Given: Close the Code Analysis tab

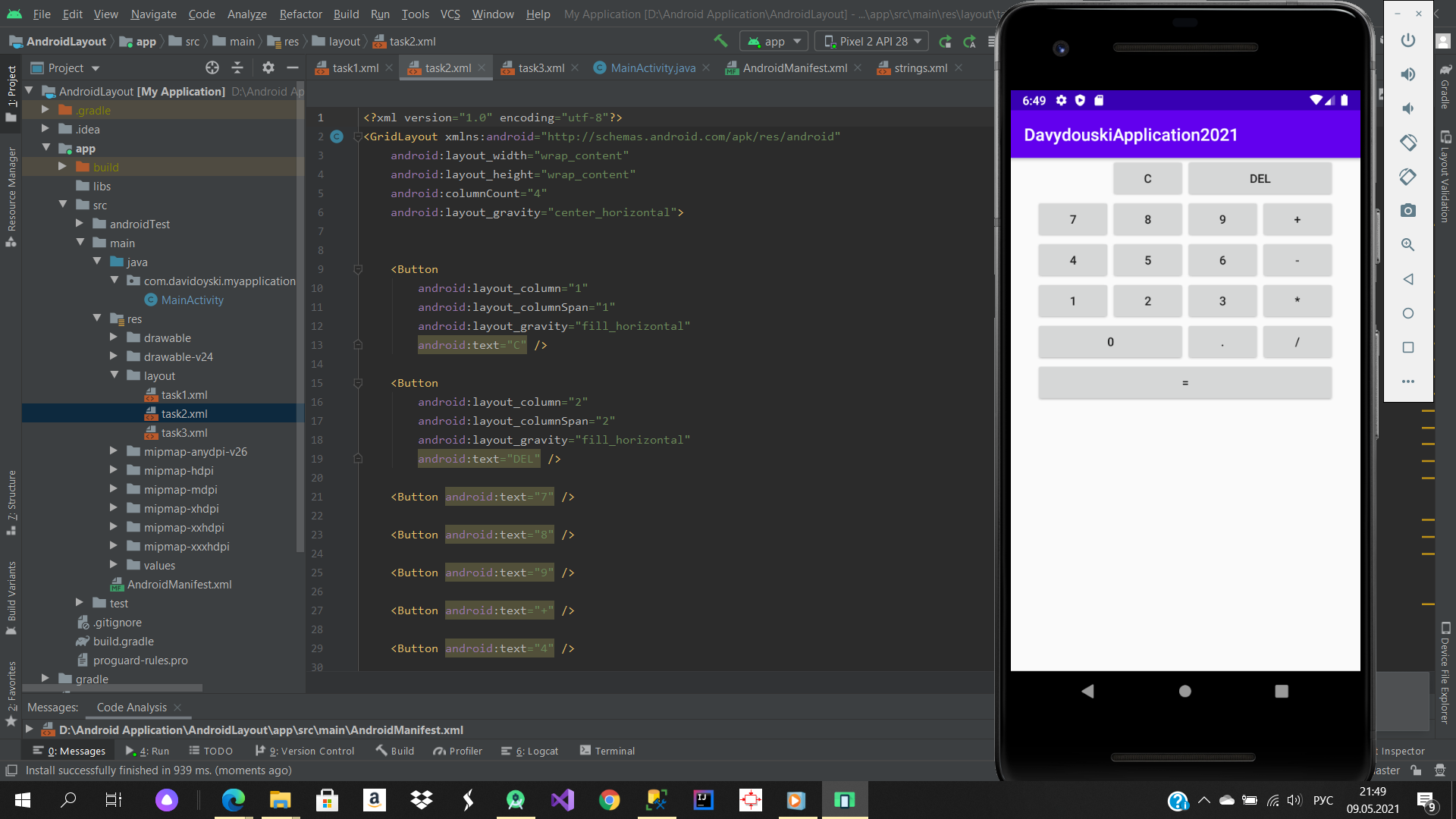Looking at the screenshot, I should tap(177, 708).
